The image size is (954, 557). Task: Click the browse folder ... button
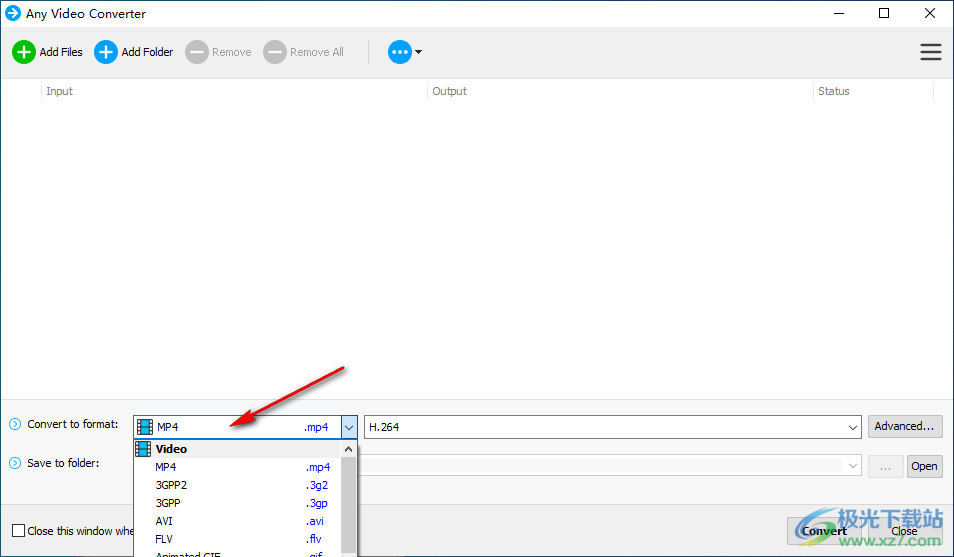(885, 466)
